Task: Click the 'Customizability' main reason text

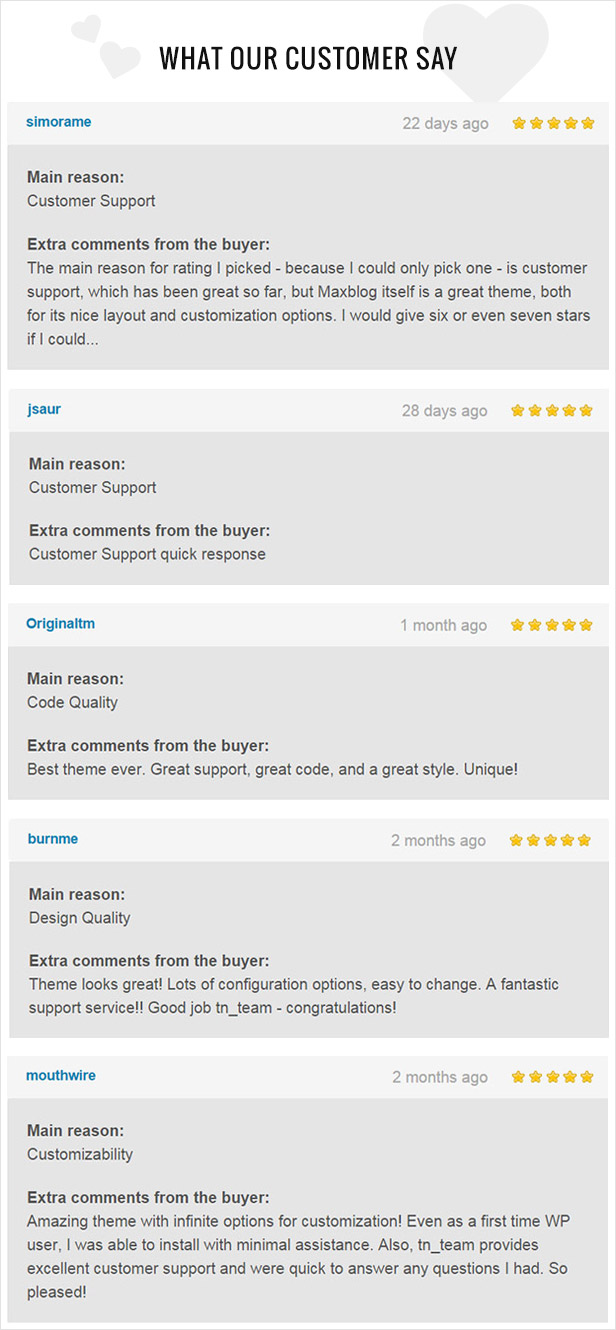Action: (80, 1155)
